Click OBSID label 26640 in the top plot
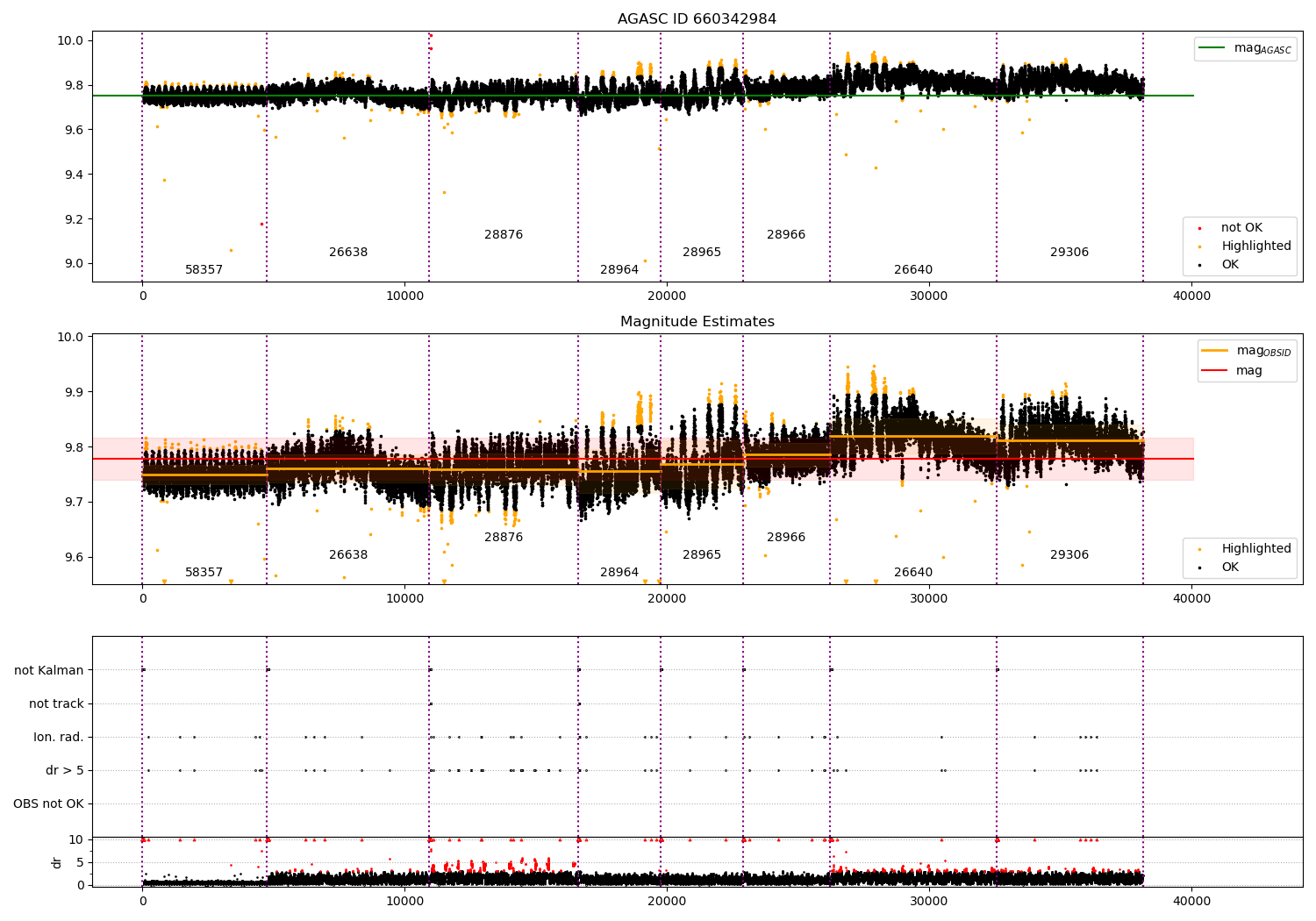The image size is (1316, 921). pyautogui.click(x=913, y=270)
